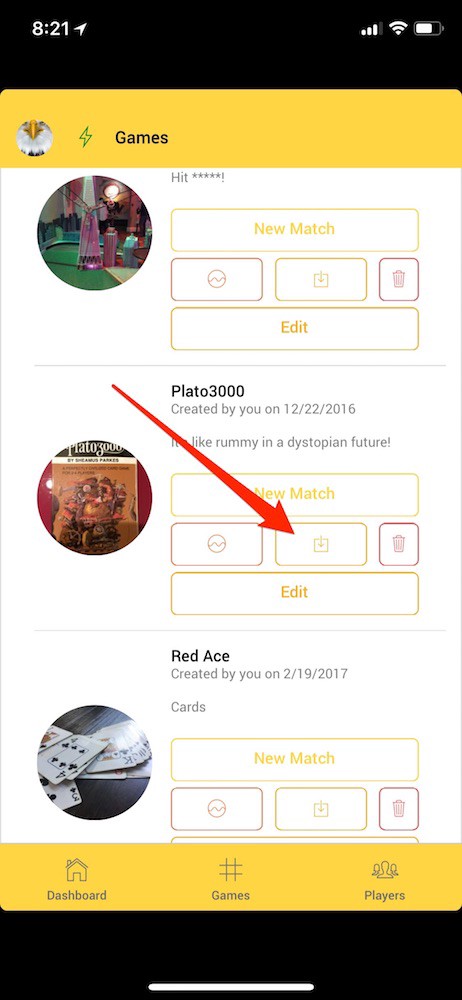462x1000 pixels.
Task: Delete Red Ace using trash icon
Action: coord(399,809)
